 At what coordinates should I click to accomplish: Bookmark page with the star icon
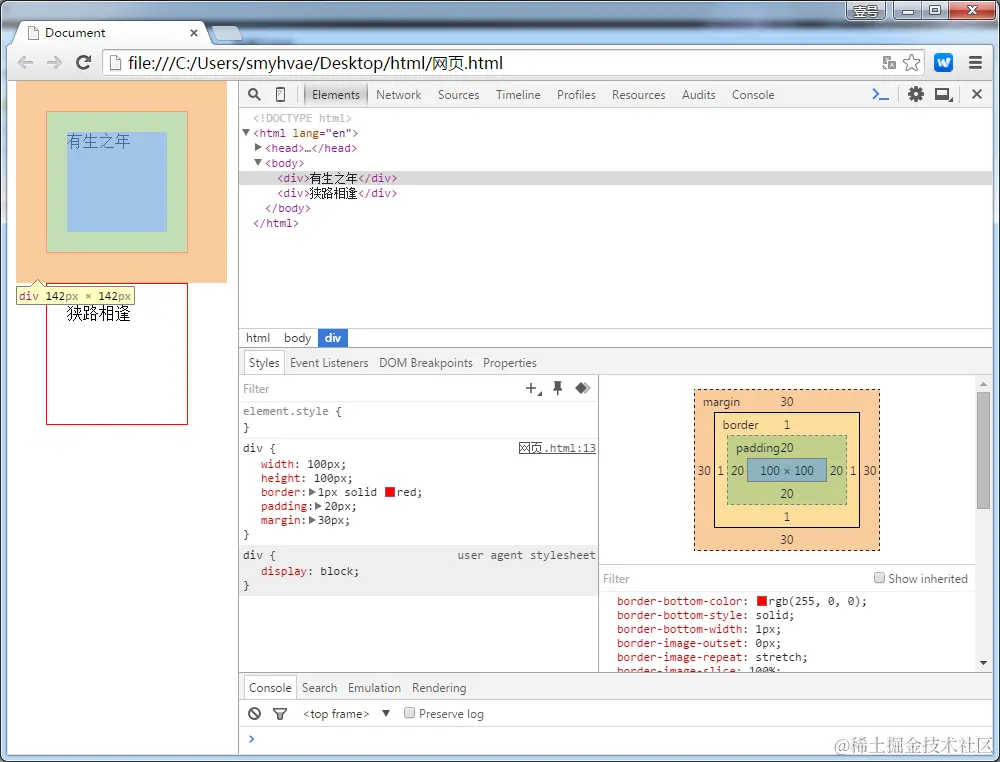pyautogui.click(x=912, y=62)
